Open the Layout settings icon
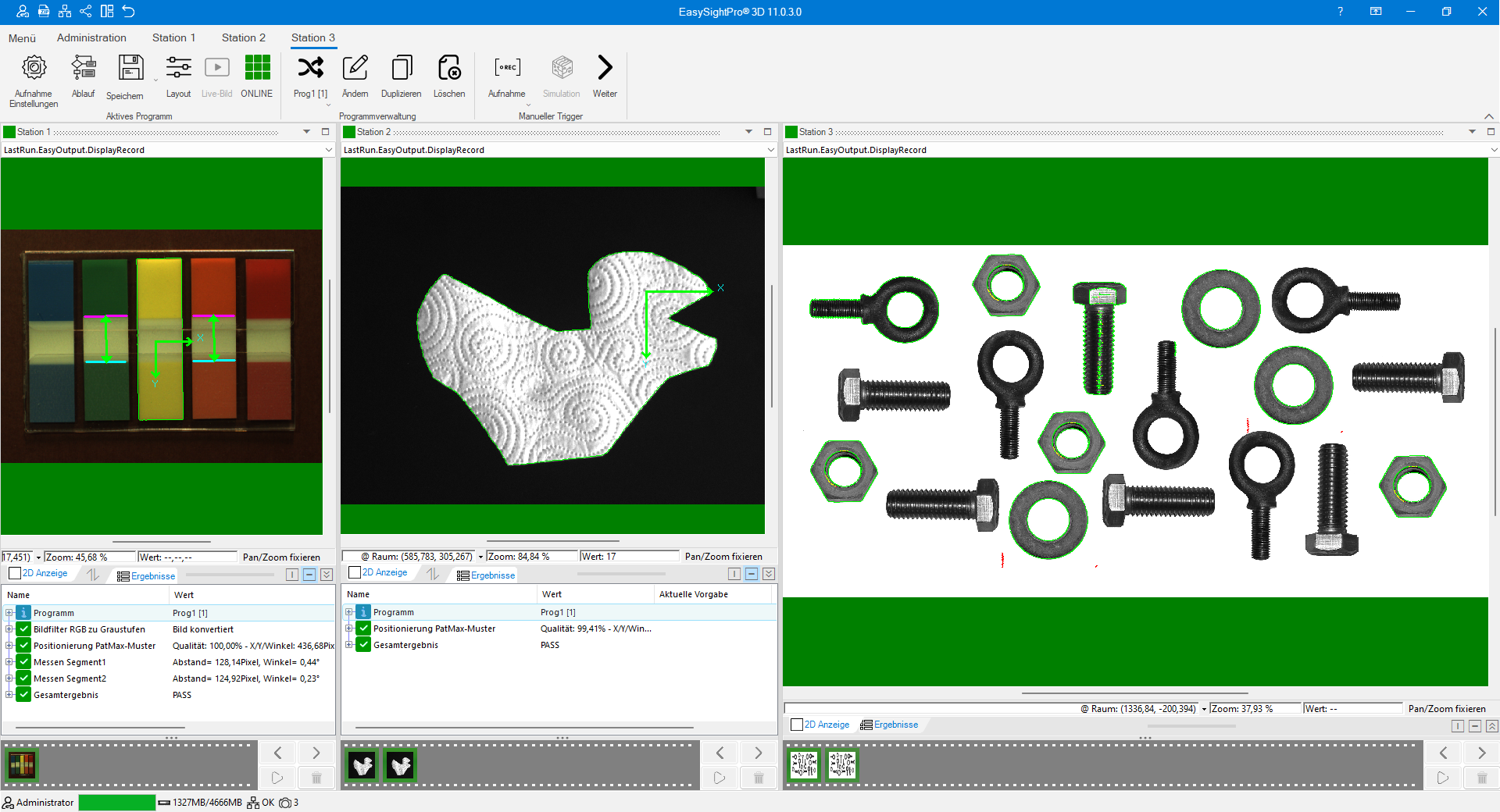Screen dimensions: 1500x812 point(178,69)
